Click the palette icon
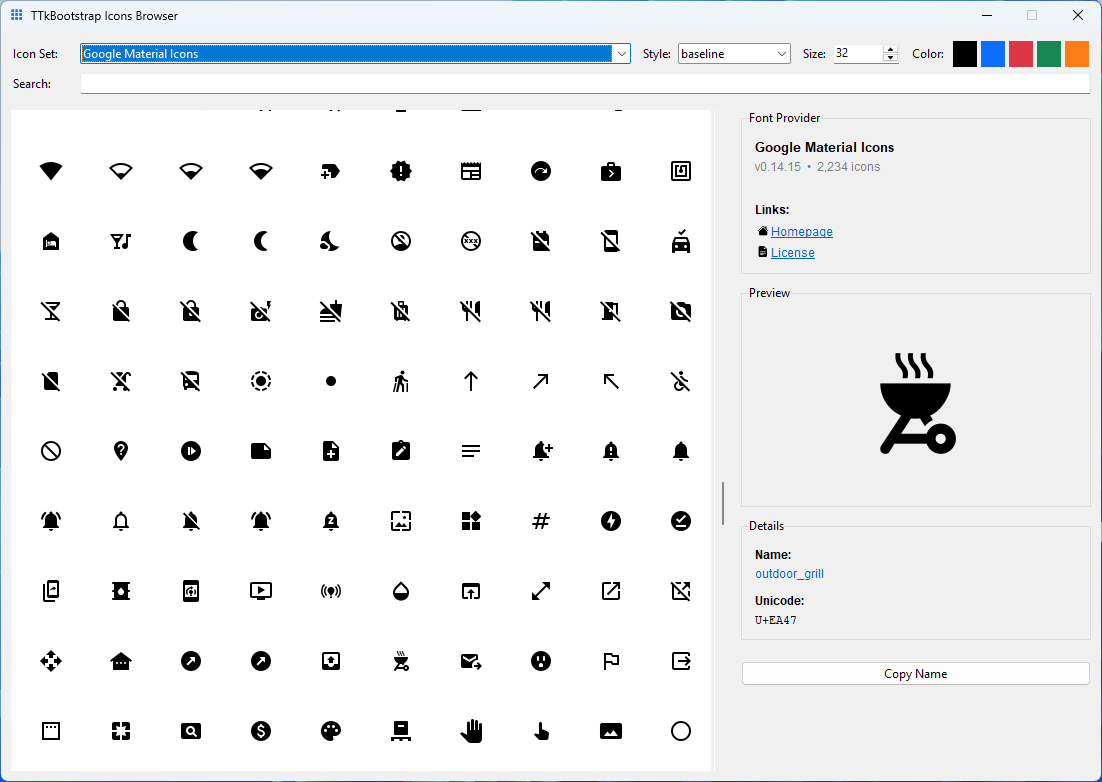The image size is (1102, 782). [331, 731]
